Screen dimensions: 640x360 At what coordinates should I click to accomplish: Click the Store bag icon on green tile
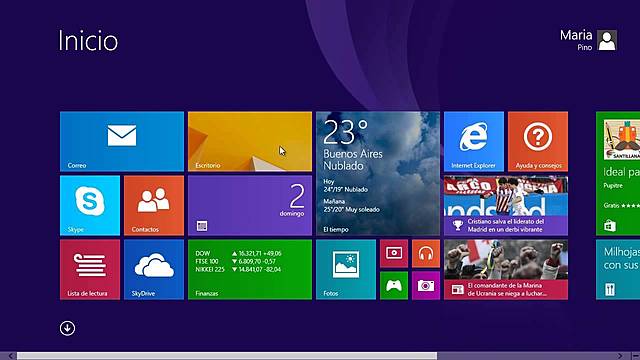coord(610,226)
